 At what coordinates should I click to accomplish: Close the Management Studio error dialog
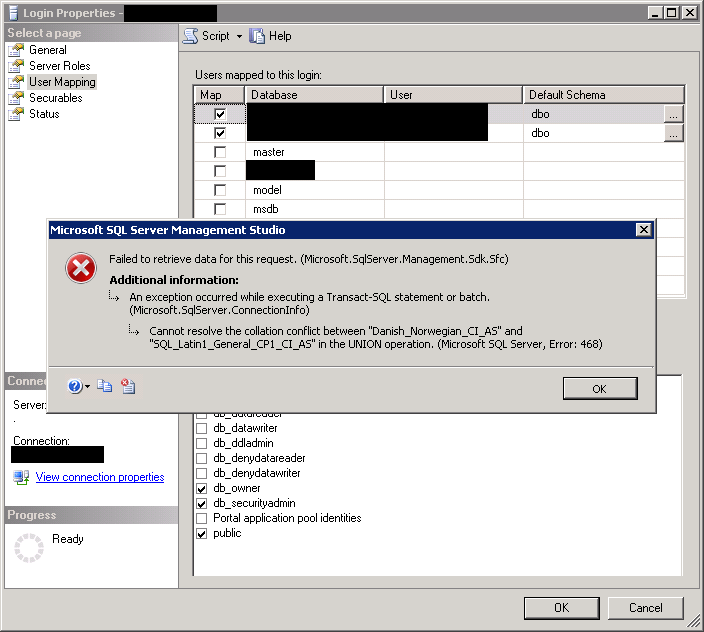tap(643, 230)
